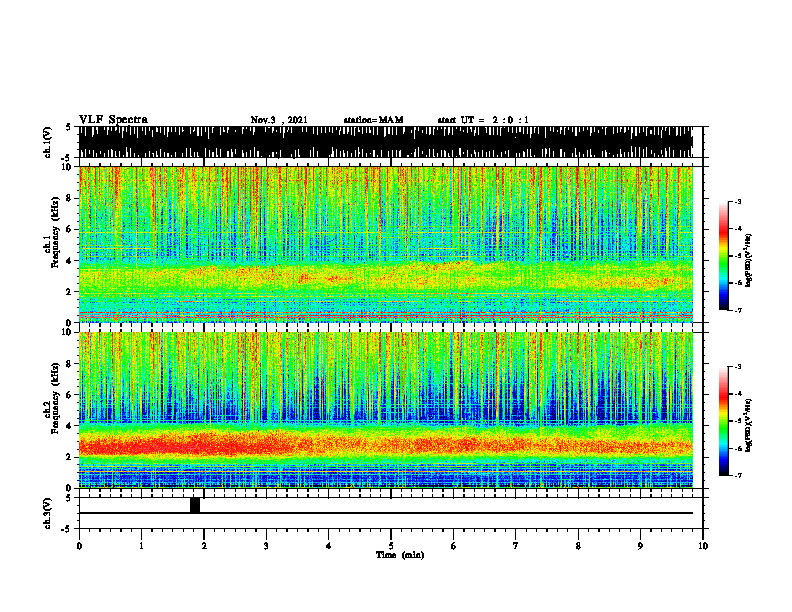Click time axis tick label '5'
The height and width of the screenshot is (612, 792).
(391, 546)
